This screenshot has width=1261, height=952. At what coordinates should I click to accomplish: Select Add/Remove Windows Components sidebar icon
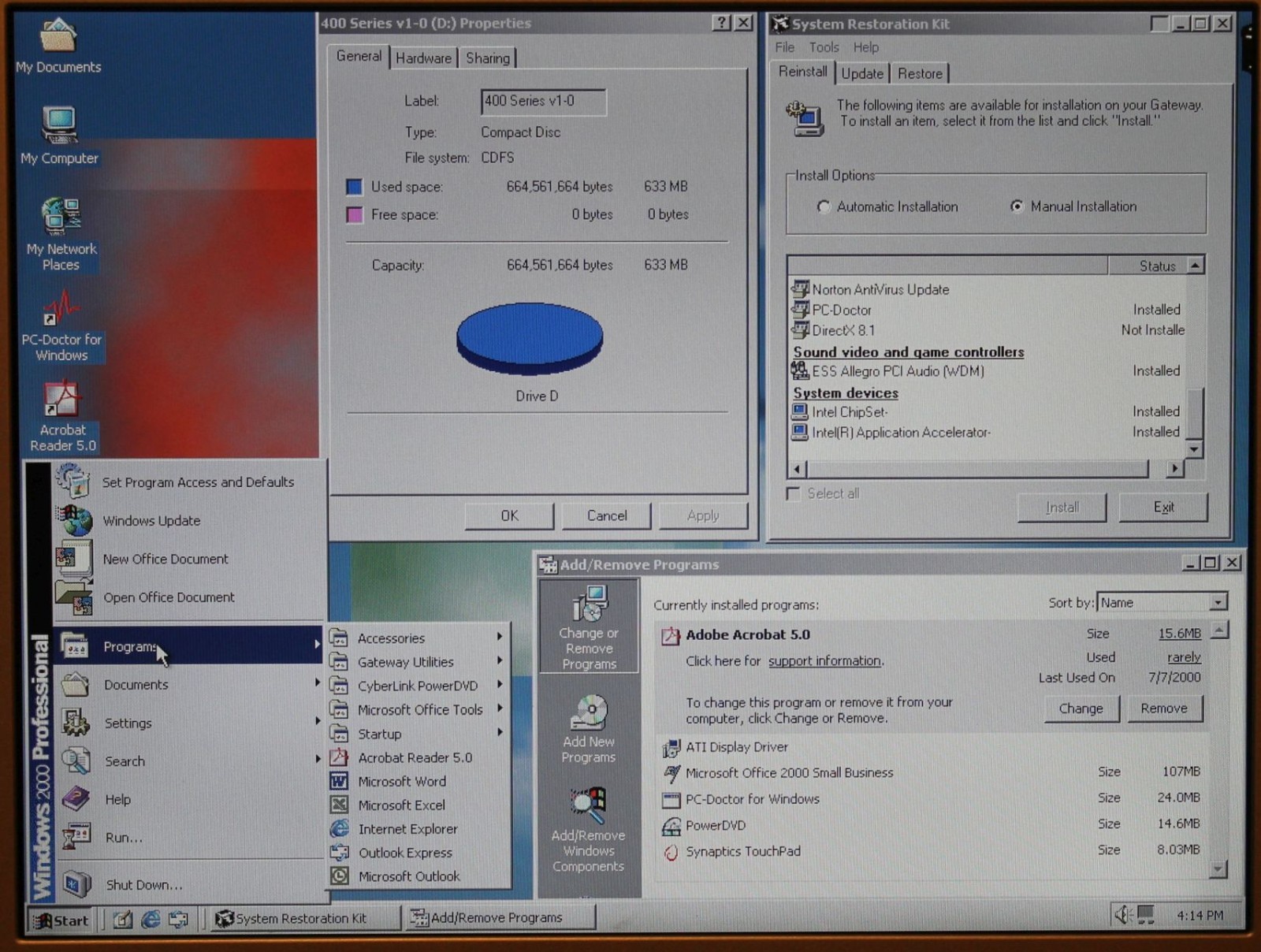pyautogui.click(x=589, y=831)
